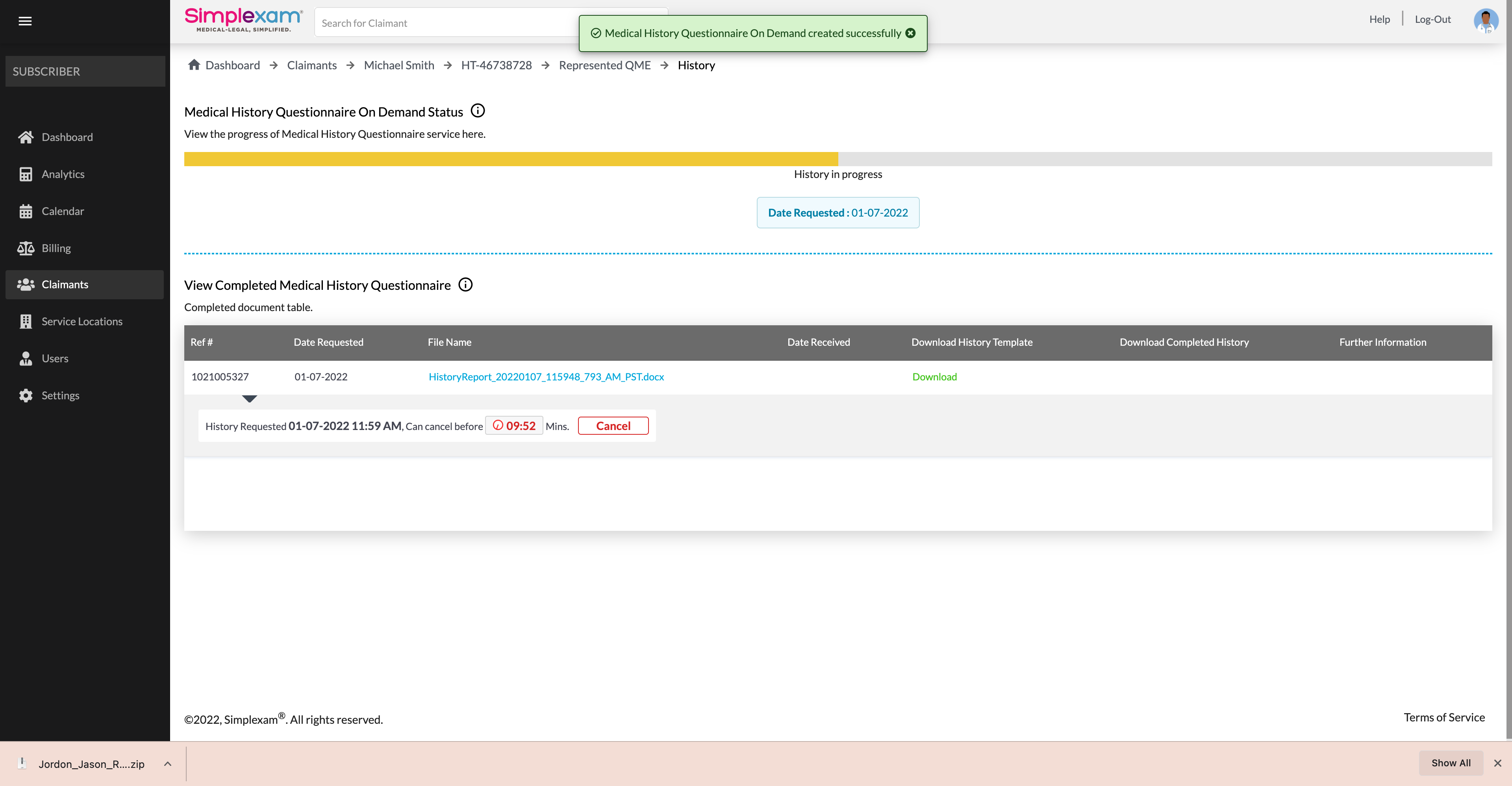
Task: Go to Calendar in the sidebar
Action: [x=62, y=211]
